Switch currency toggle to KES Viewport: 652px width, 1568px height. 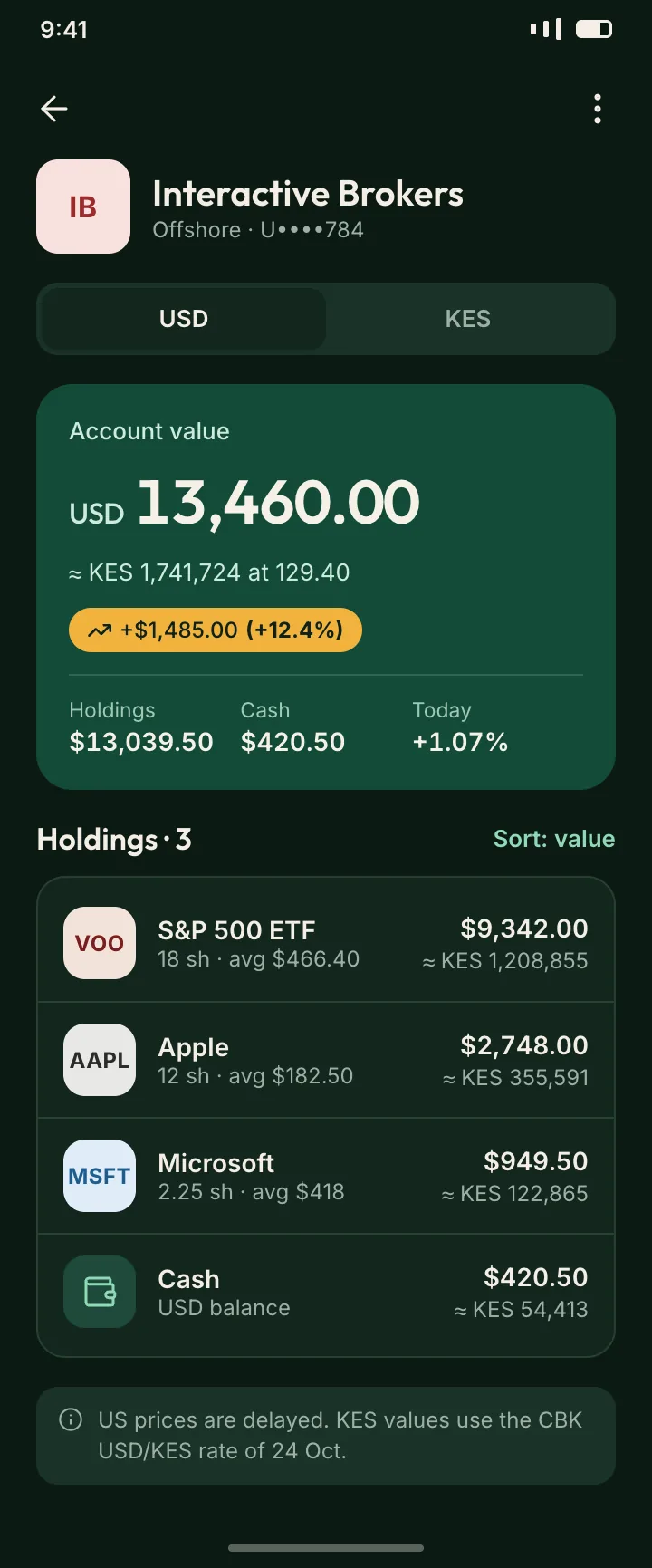(x=468, y=319)
